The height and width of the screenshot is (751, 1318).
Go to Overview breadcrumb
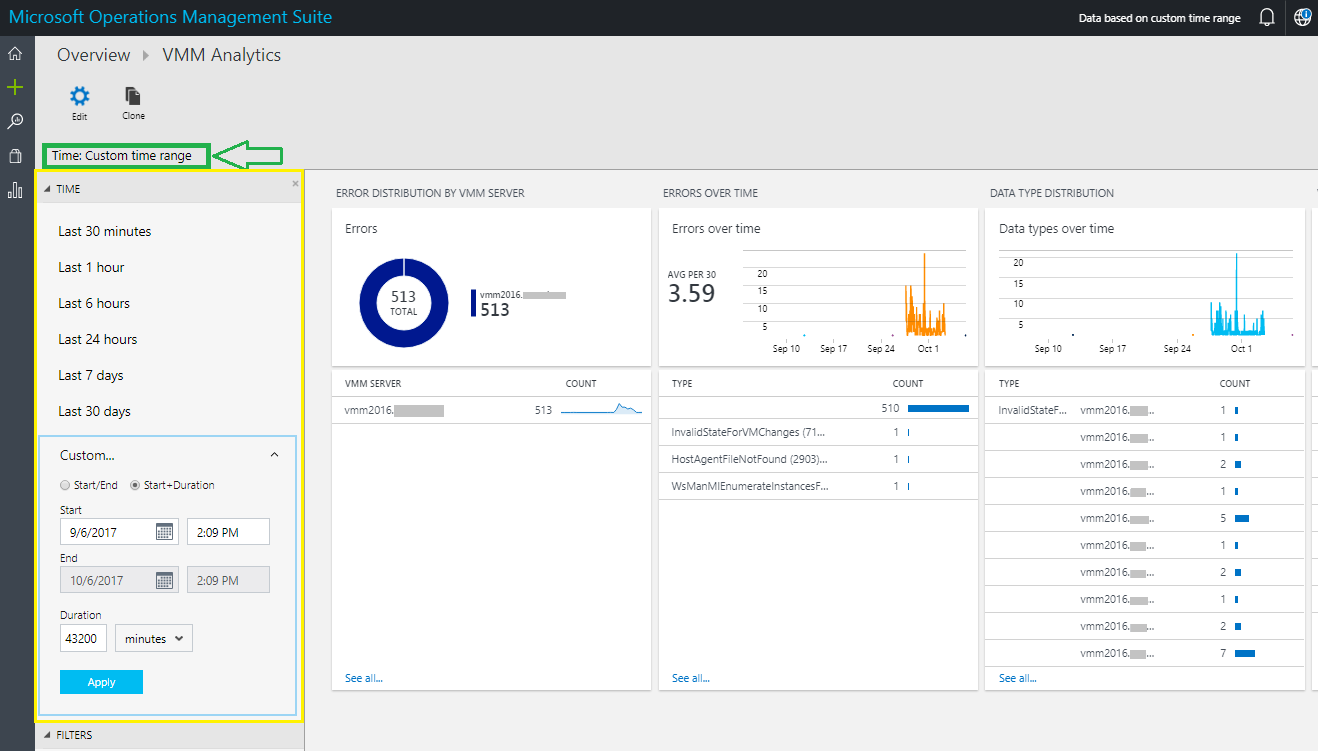[93, 55]
